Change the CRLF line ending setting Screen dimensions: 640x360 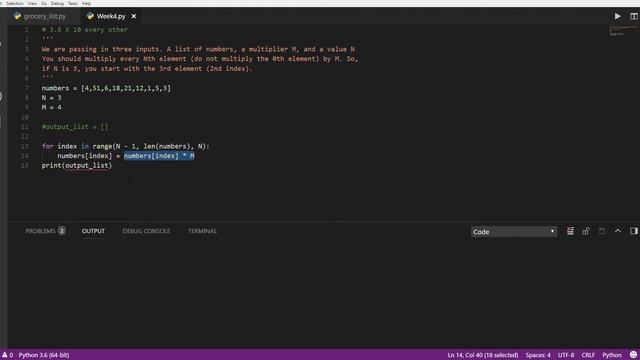pyautogui.click(x=588, y=355)
